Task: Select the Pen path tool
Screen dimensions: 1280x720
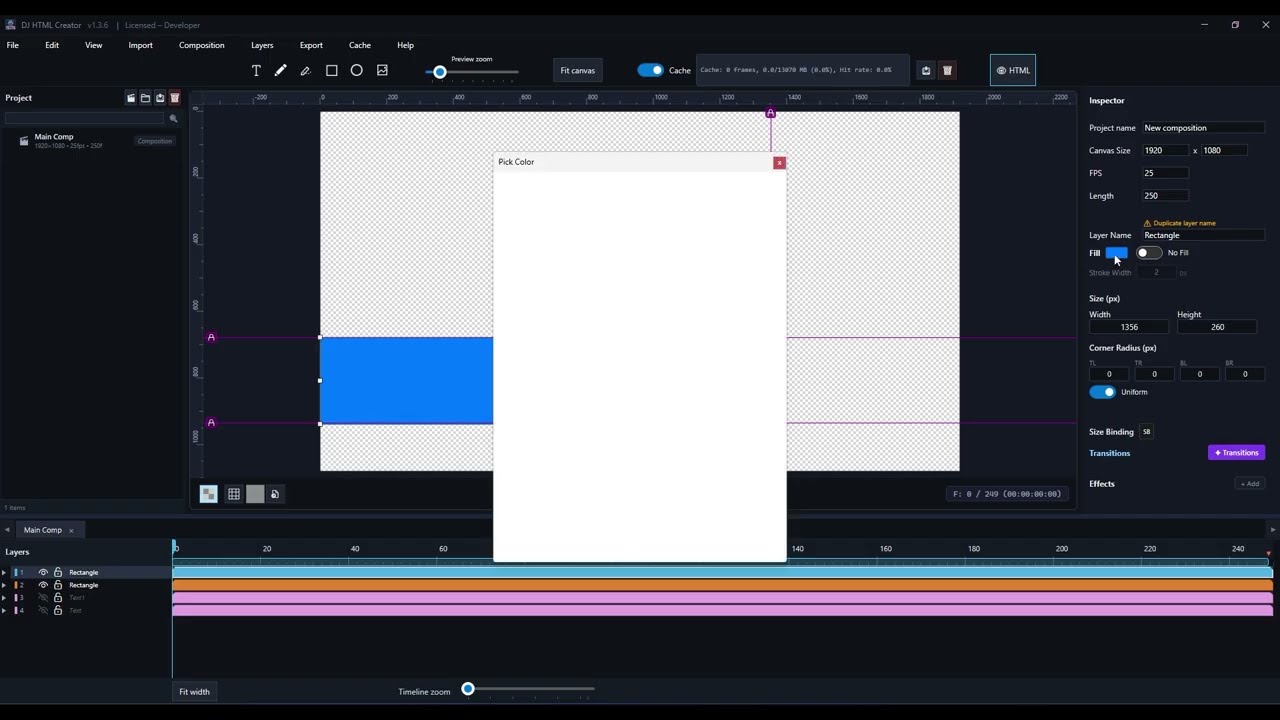Action: click(x=305, y=70)
